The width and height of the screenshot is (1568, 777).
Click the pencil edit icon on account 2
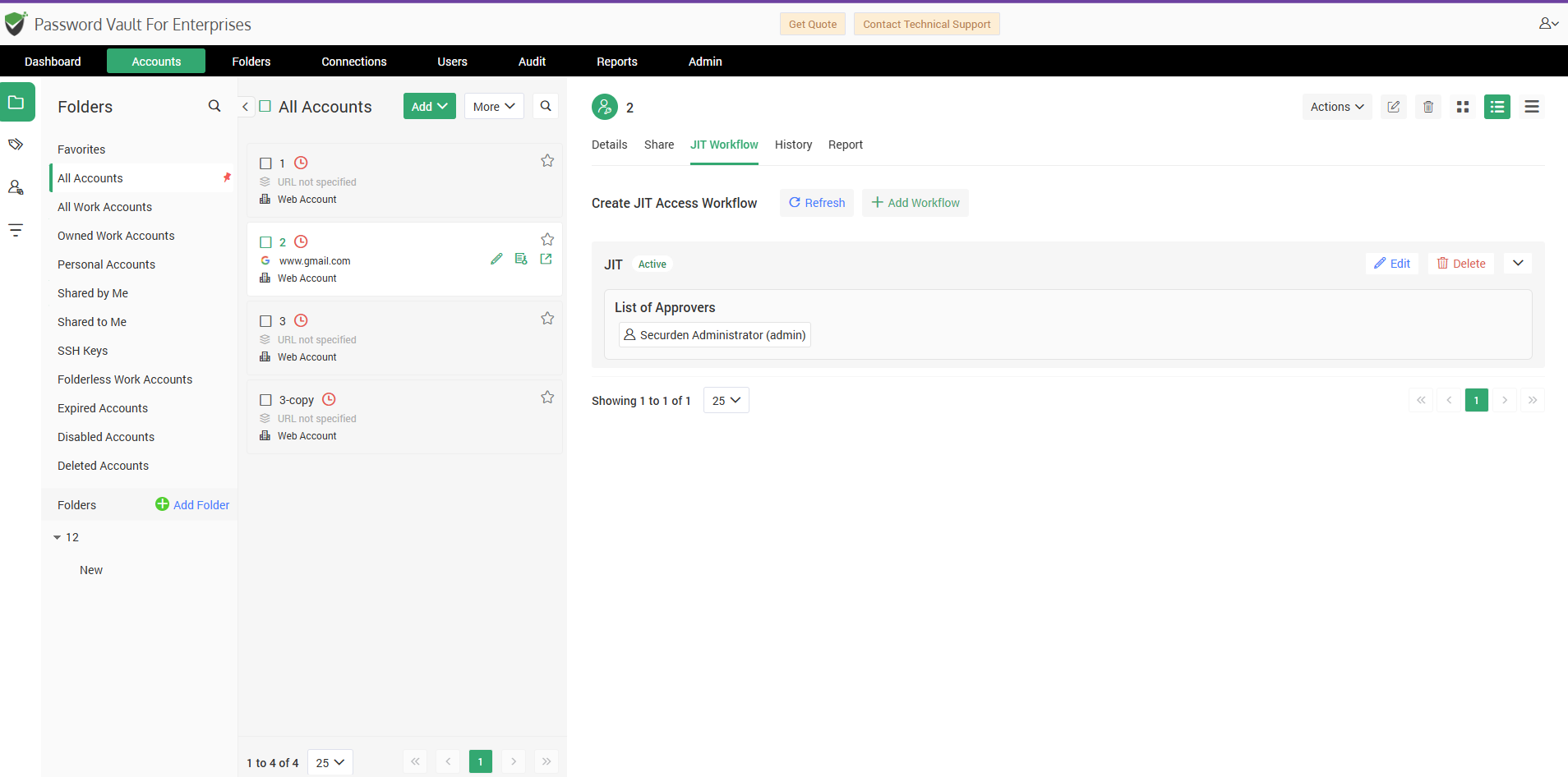pos(496,259)
